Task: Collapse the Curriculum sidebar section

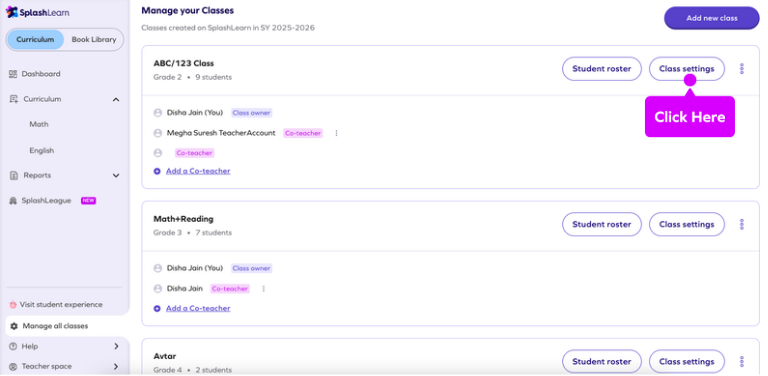Action: [x=116, y=99]
